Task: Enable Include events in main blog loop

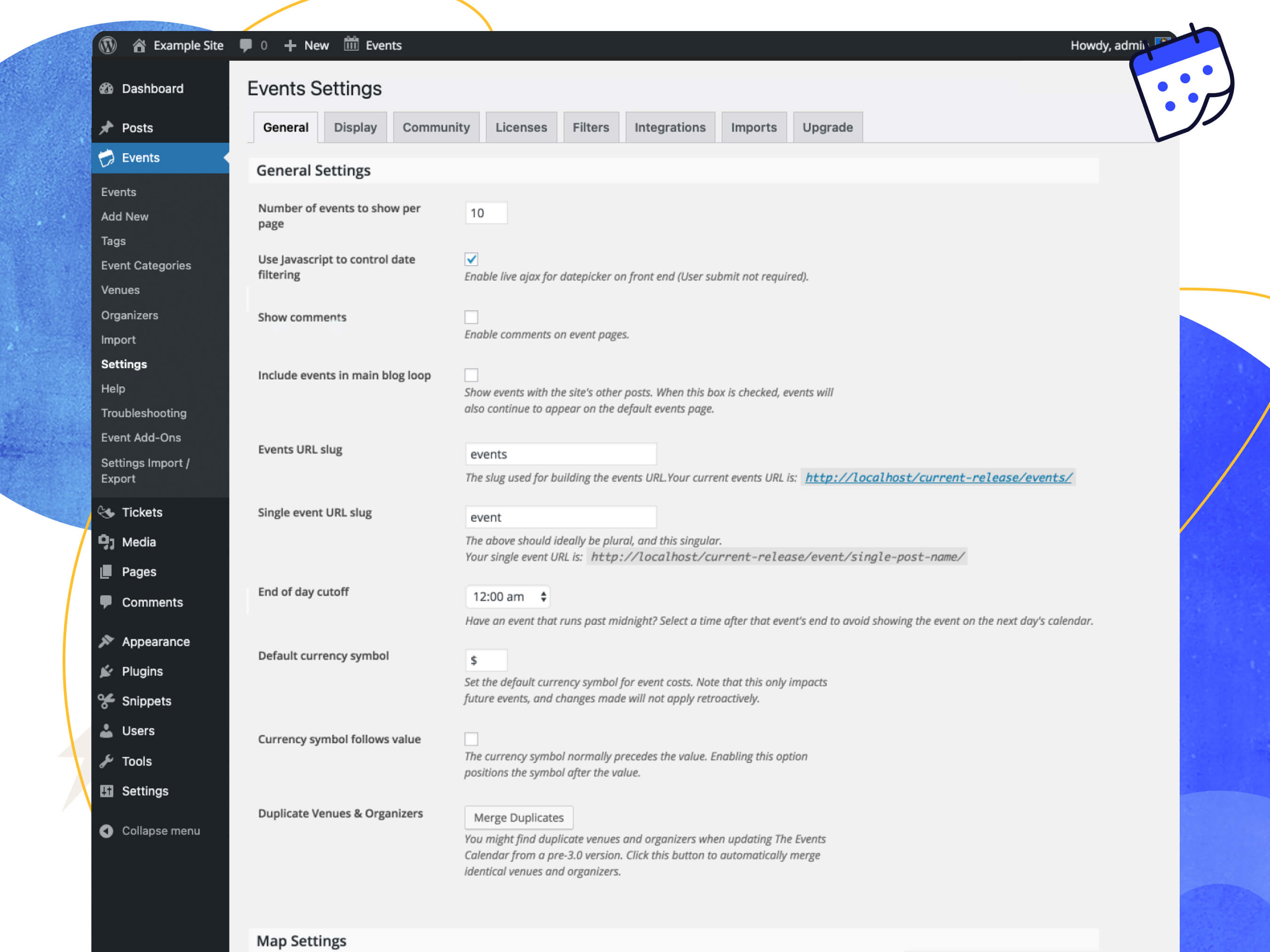Action: pos(471,375)
